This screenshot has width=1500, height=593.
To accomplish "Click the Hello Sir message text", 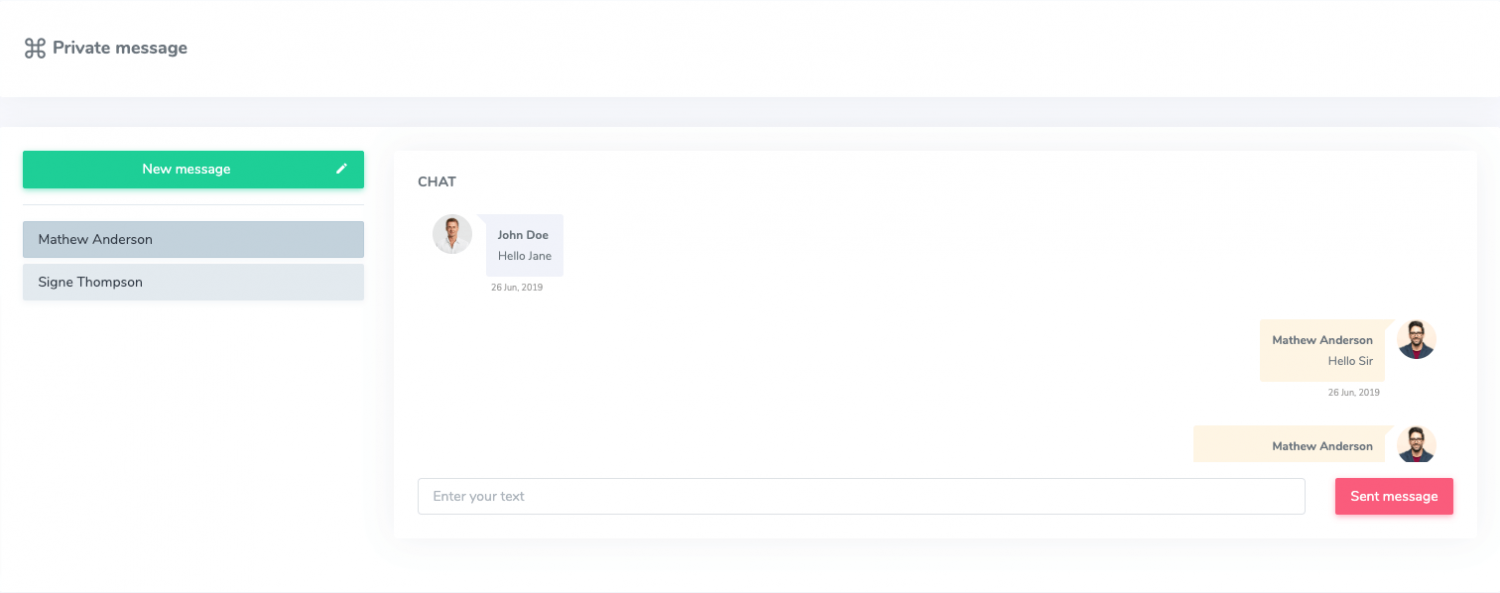I will click(x=1350, y=361).
